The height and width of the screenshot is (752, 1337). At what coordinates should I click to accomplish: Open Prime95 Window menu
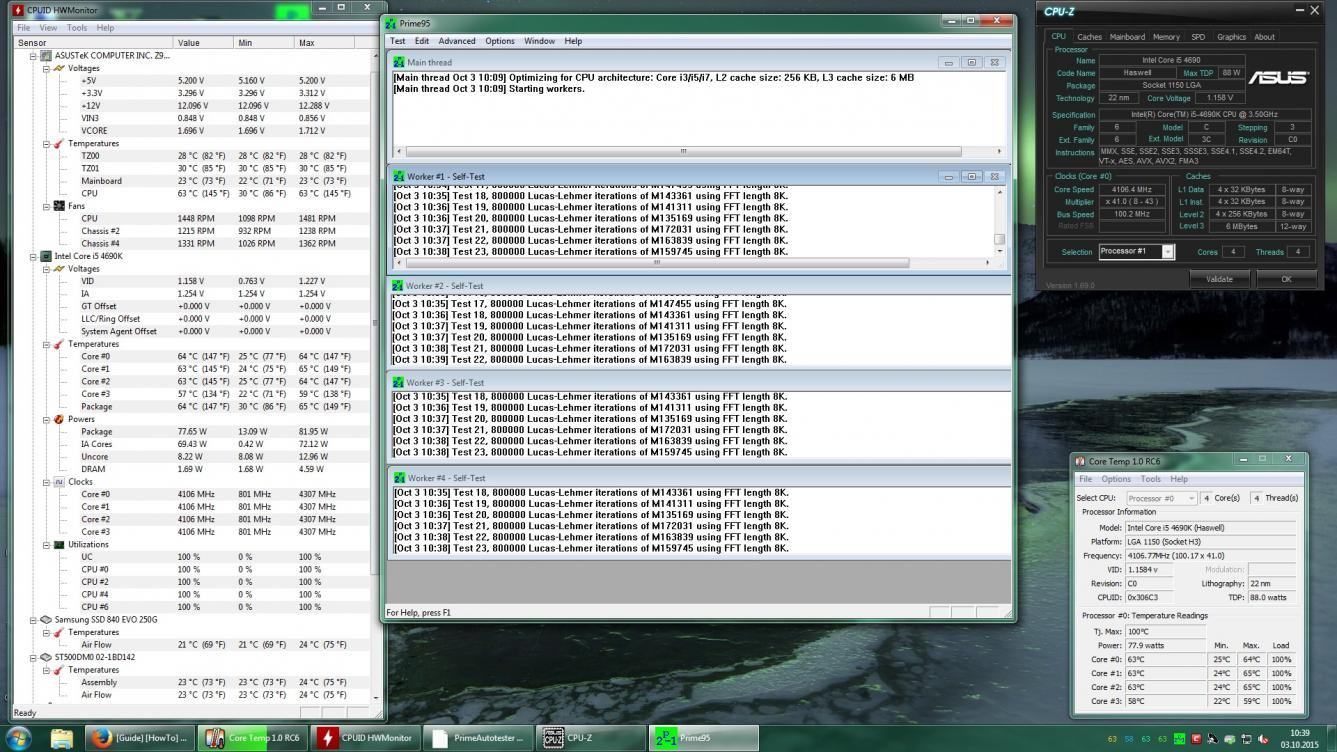539,41
